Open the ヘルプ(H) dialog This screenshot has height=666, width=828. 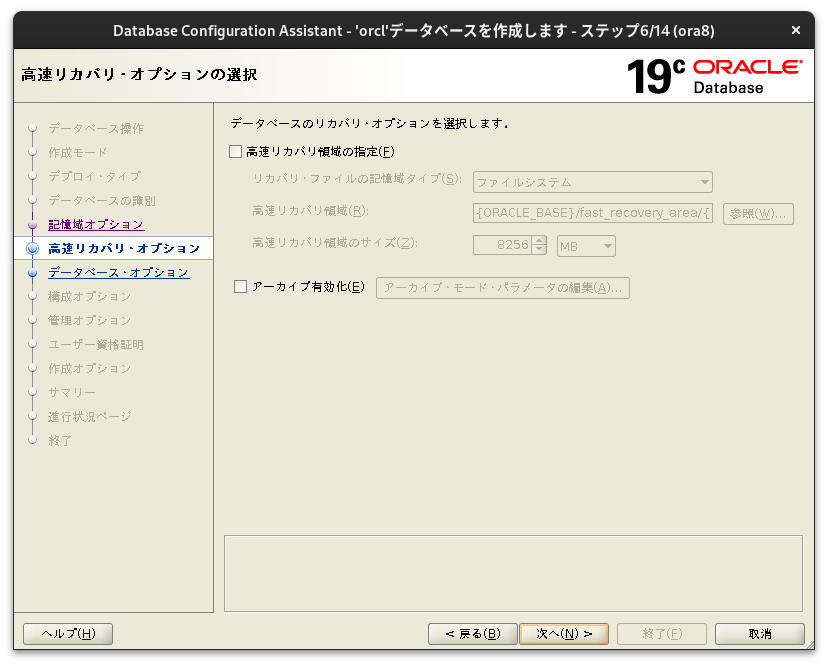click(x=67, y=633)
